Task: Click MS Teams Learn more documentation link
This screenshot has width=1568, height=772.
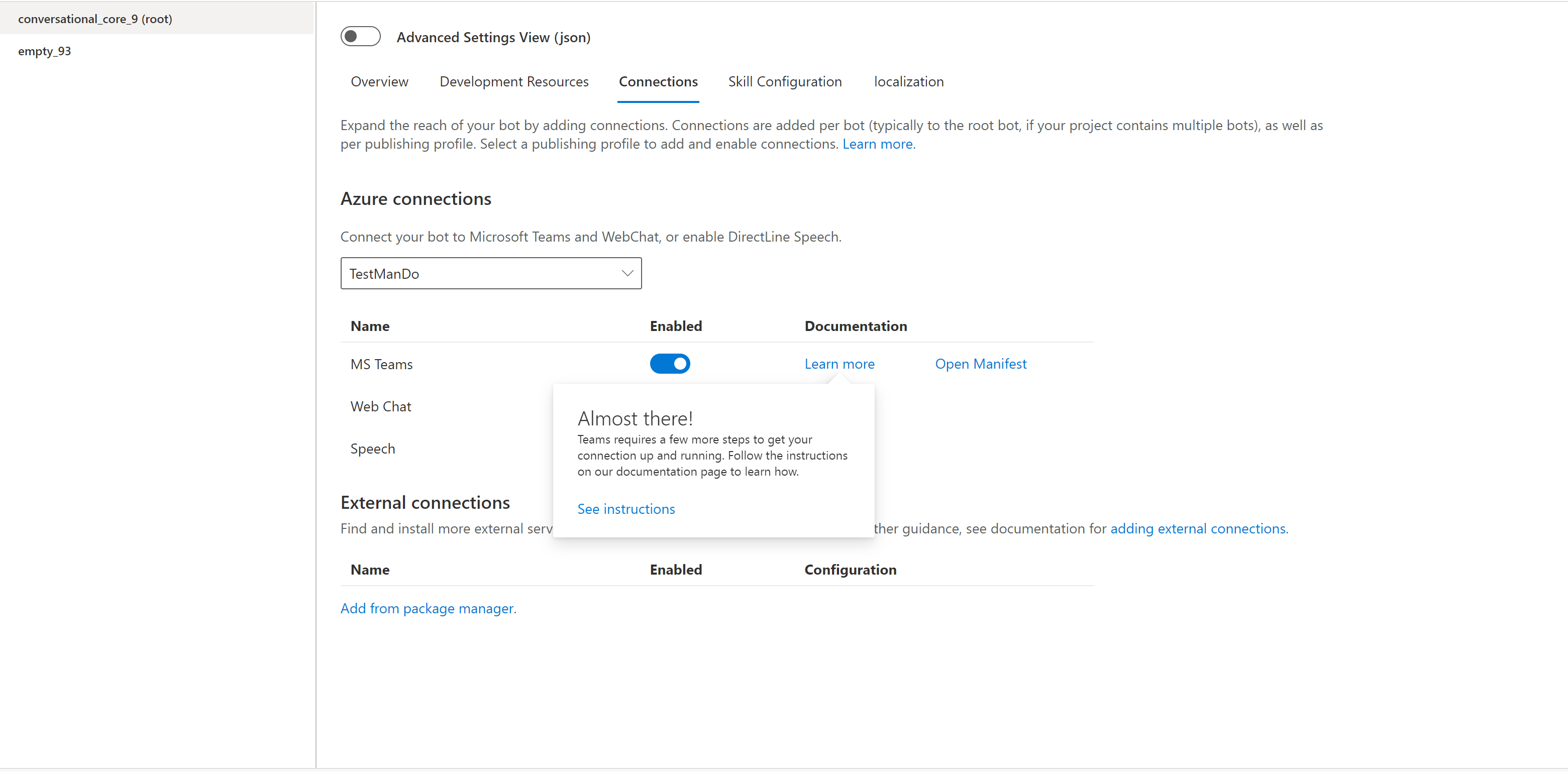Action: (839, 364)
